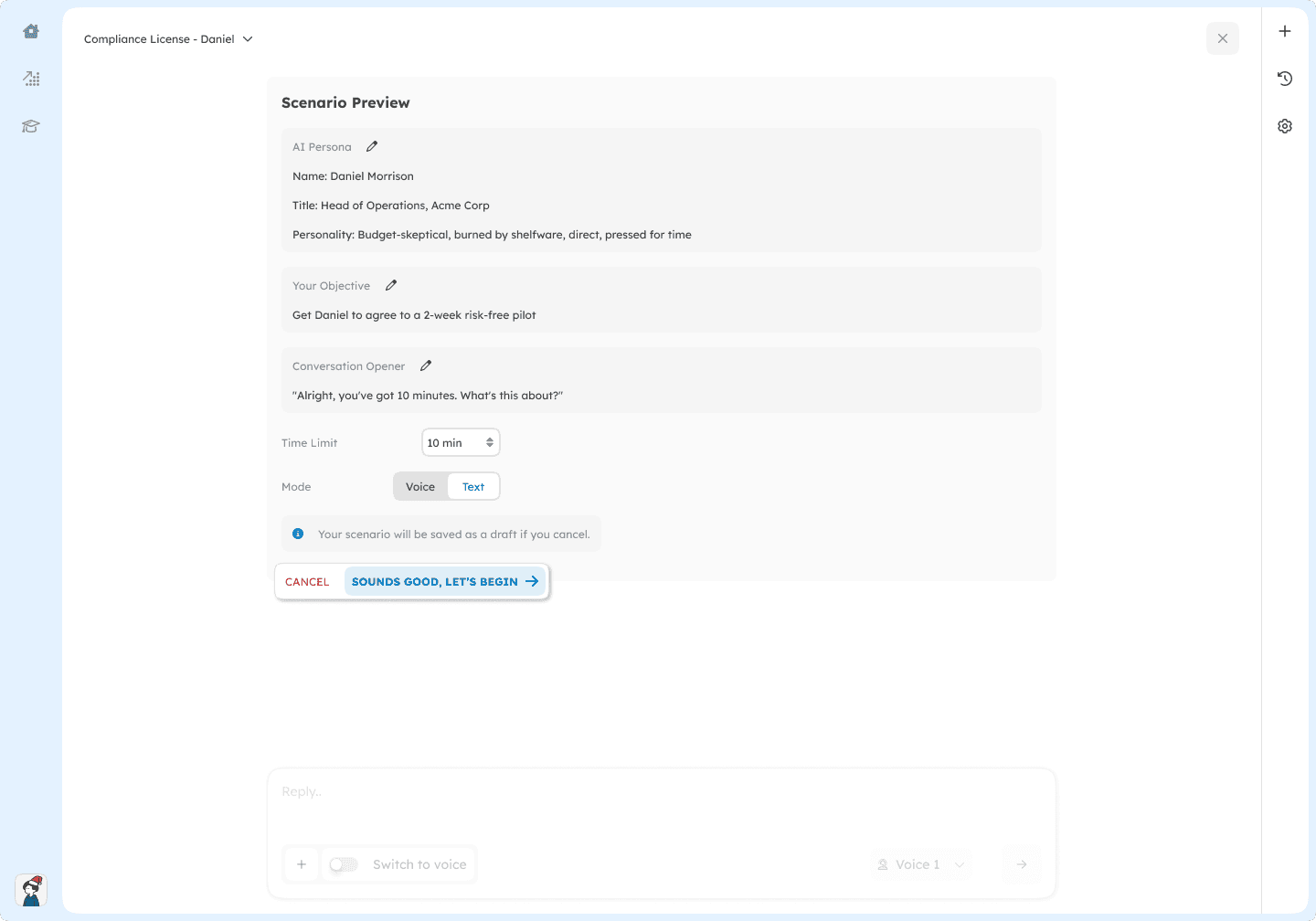Click the CANCEL button
1316x921 pixels.
[307, 582]
